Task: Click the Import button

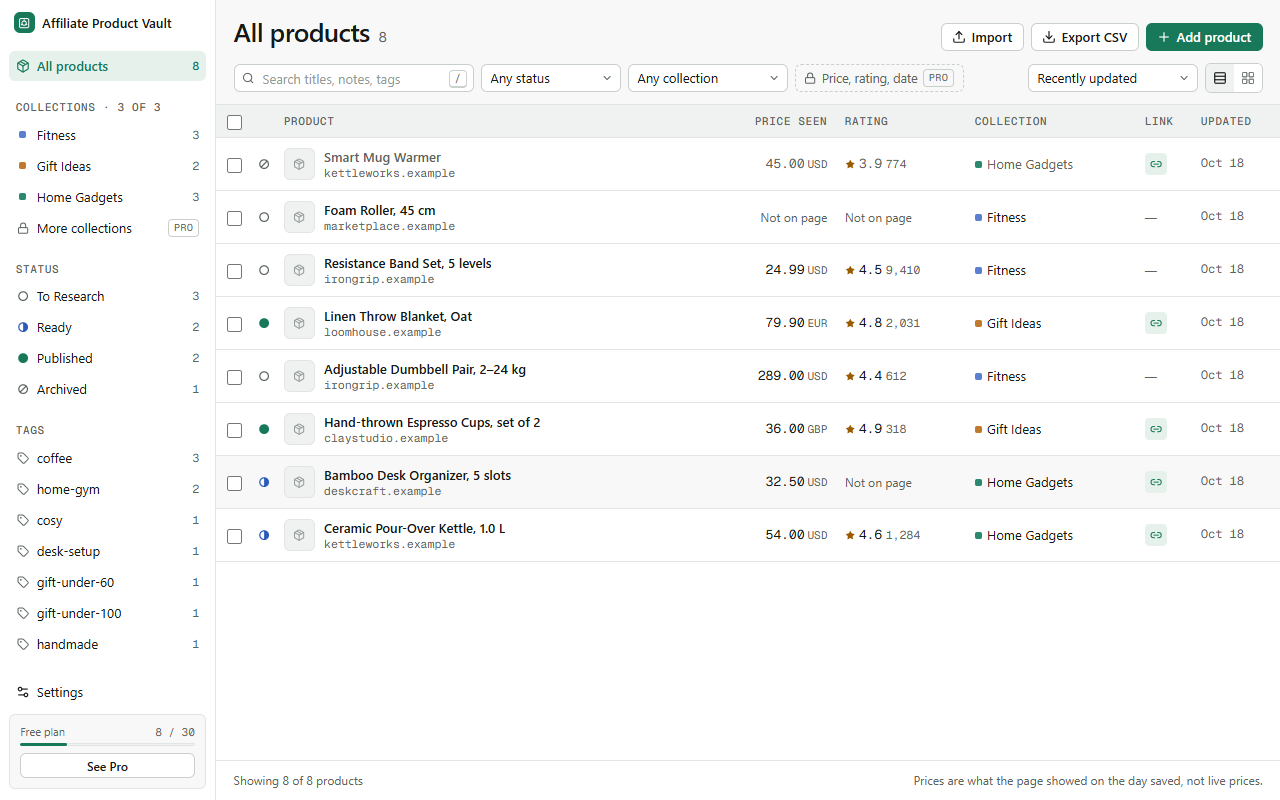Action: (982, 37)
